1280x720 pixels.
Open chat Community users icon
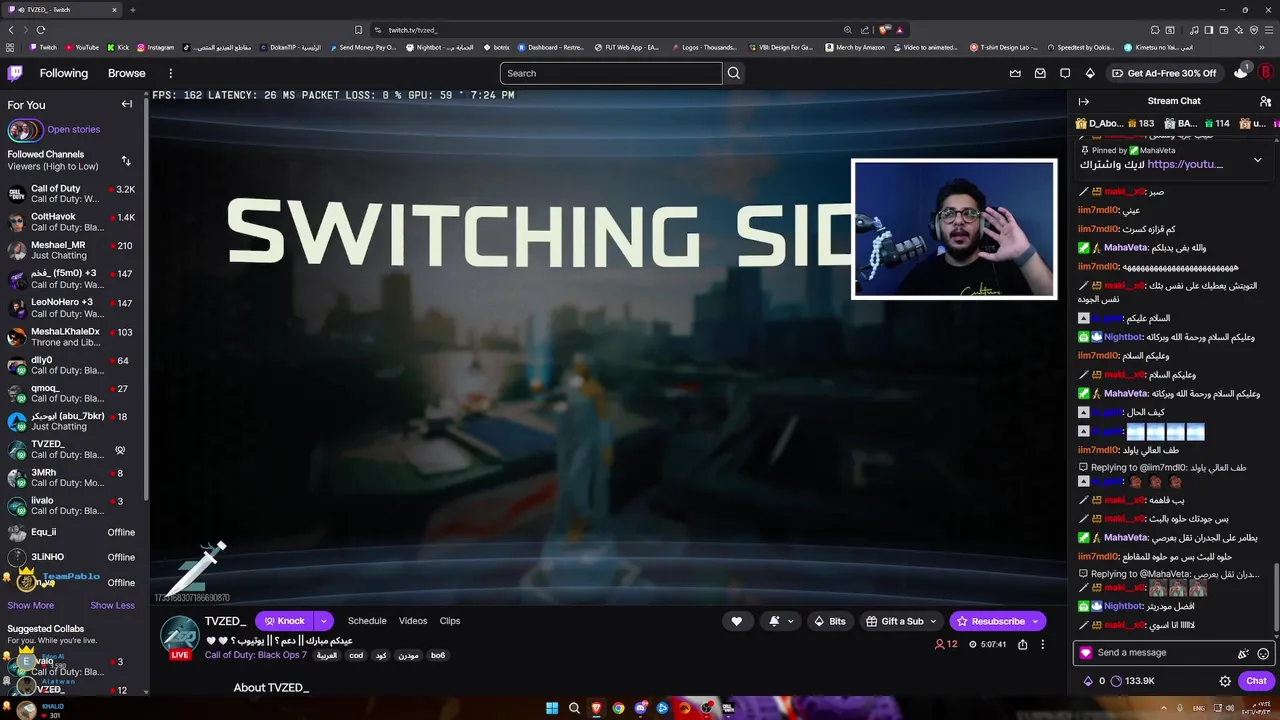coord(1265,101)
